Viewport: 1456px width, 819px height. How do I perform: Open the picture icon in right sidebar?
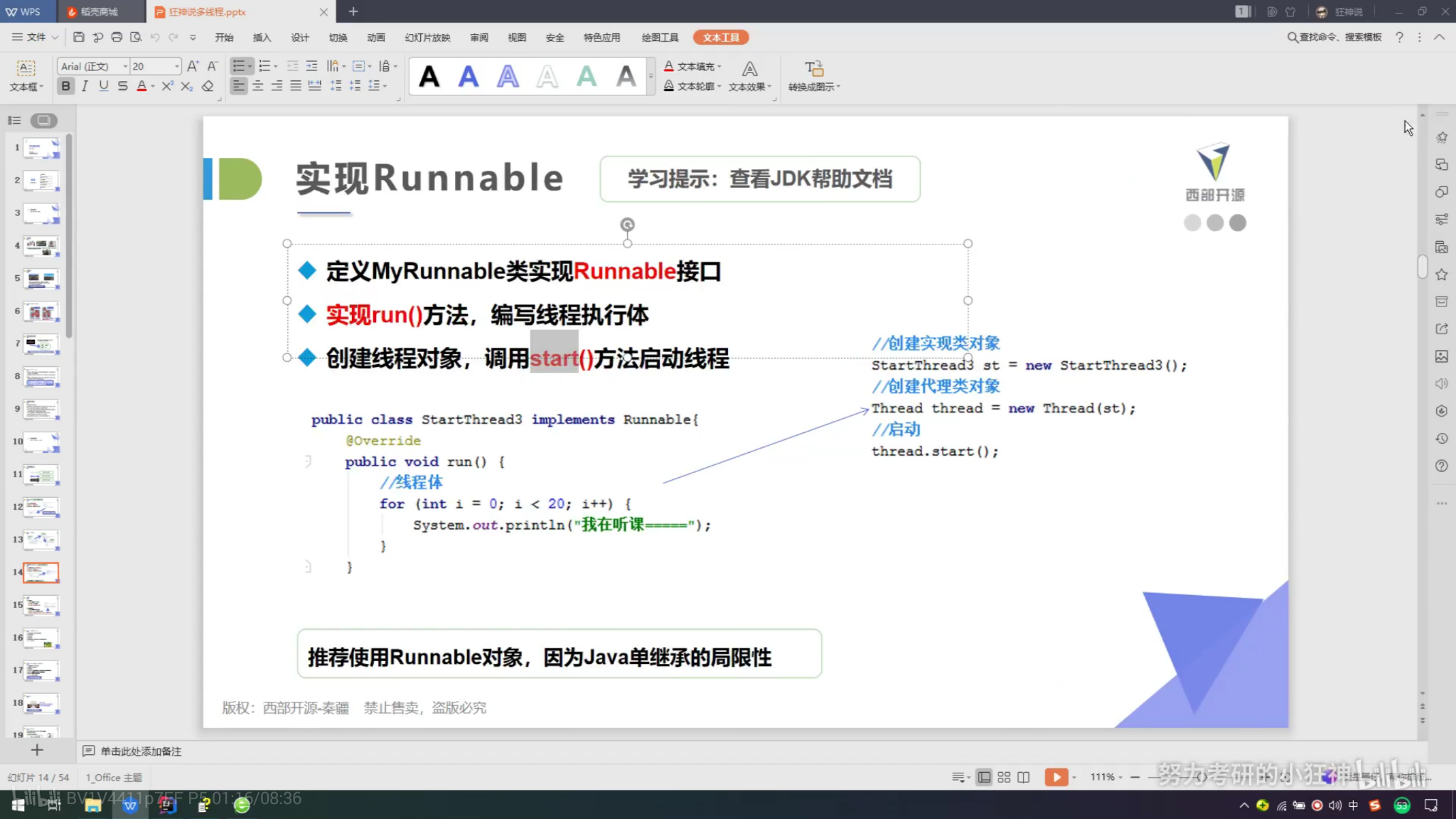tap(1441, 356)
